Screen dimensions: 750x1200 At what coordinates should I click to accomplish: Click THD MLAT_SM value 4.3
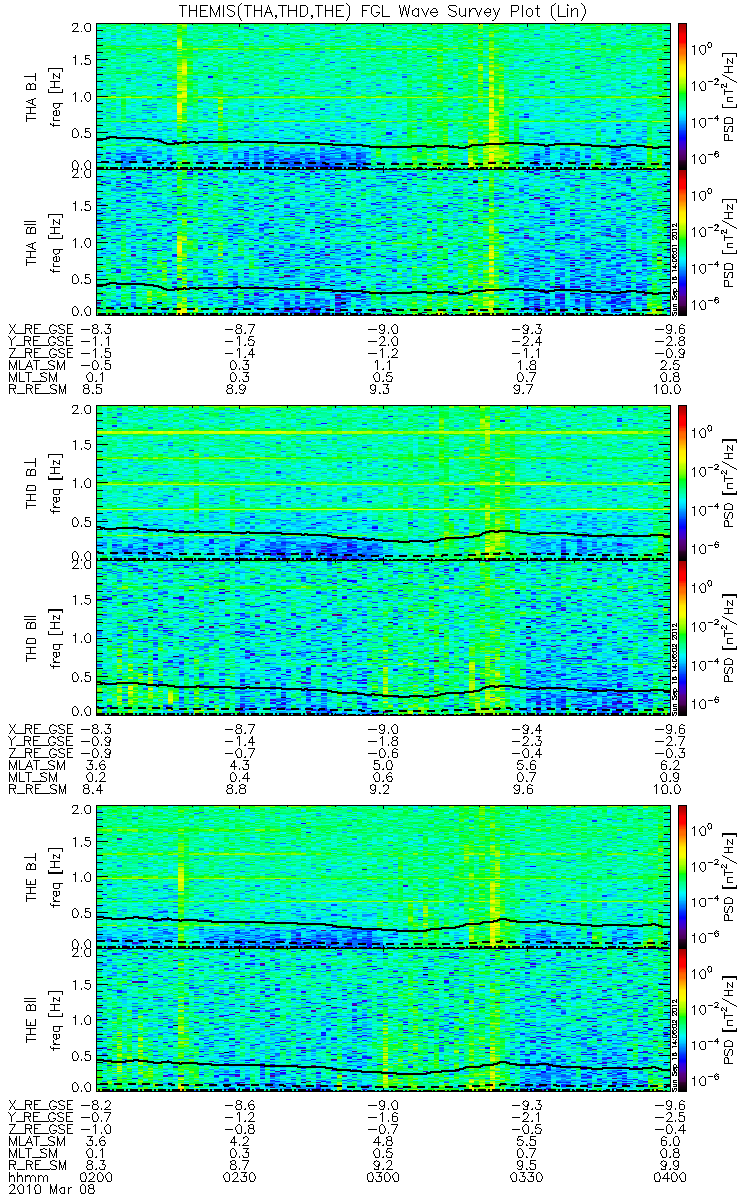click(240, 764)
